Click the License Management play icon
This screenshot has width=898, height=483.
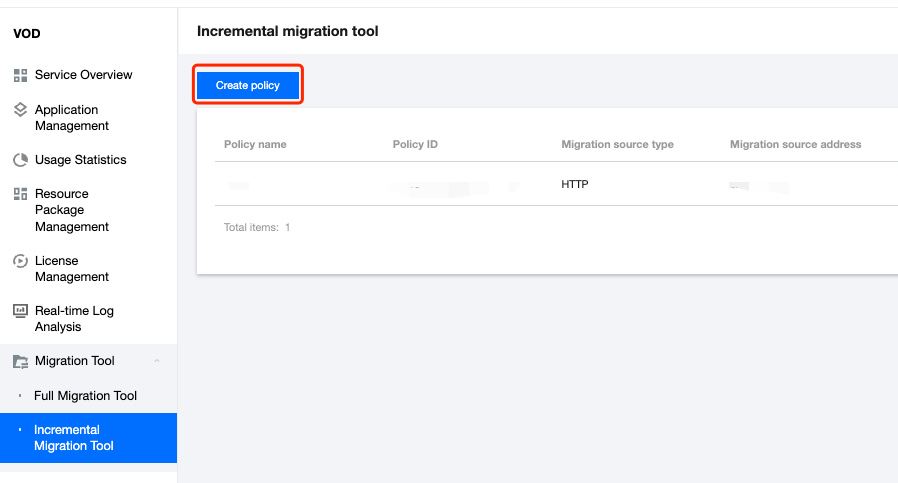coord(20,261)
